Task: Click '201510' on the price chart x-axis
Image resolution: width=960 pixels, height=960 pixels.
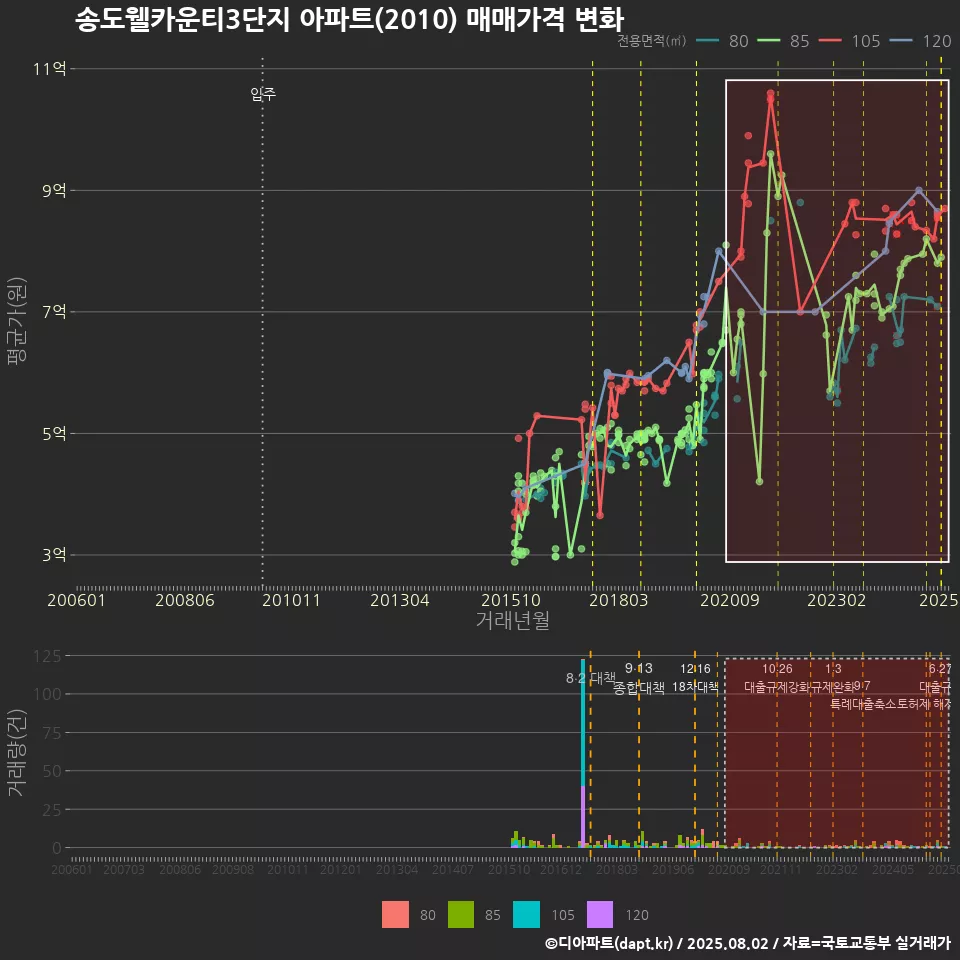Action: [511, 600]
